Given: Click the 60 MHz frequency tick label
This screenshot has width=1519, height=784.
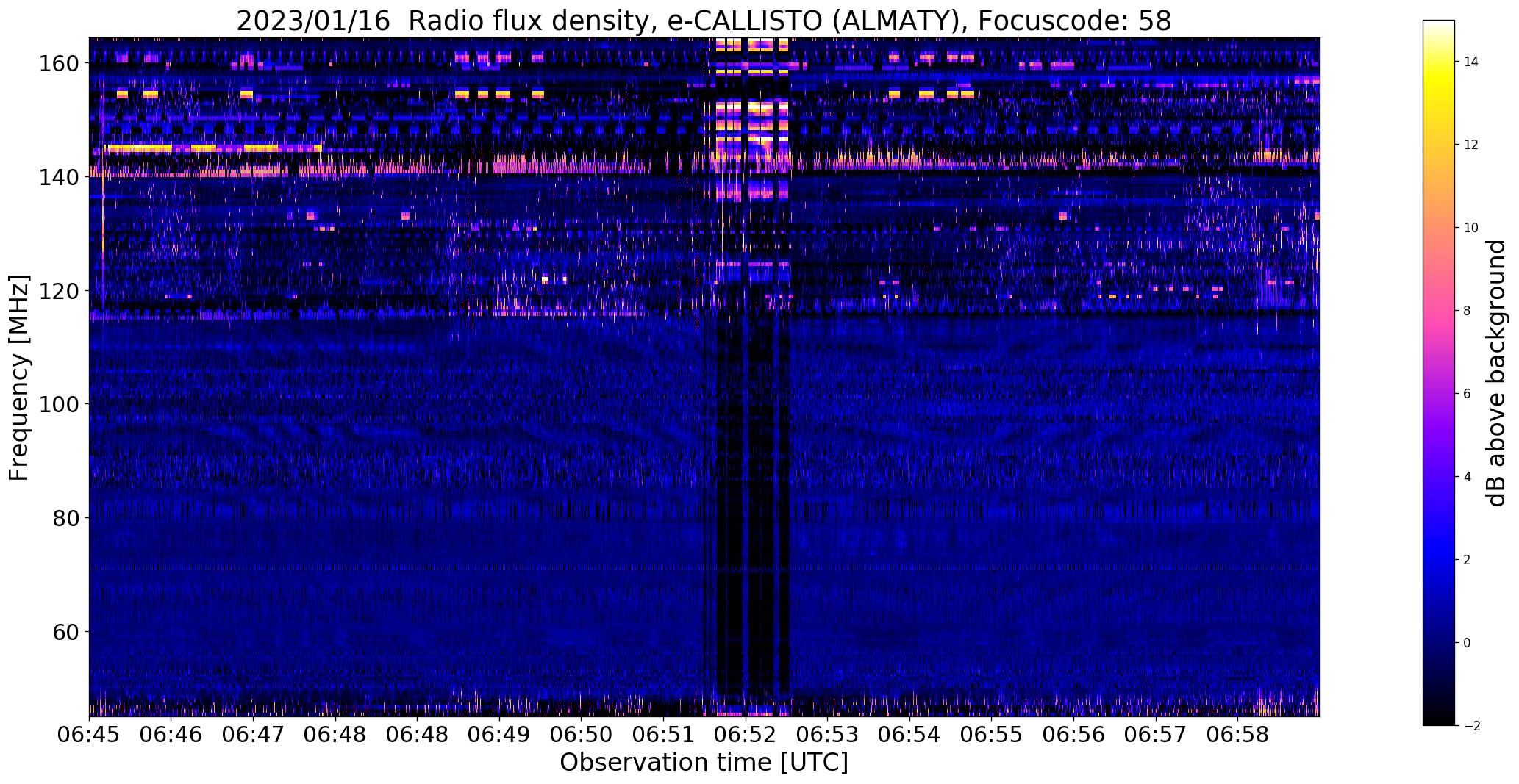Looking at the screenshot, I should click(x=66, y=632).
